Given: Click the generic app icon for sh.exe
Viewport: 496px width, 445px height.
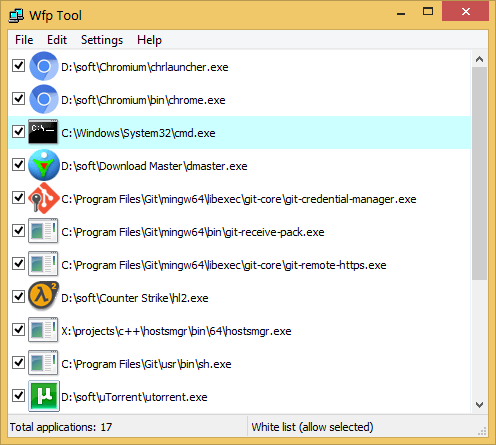Looking at the screenshot, I should [x=43, y=363].
